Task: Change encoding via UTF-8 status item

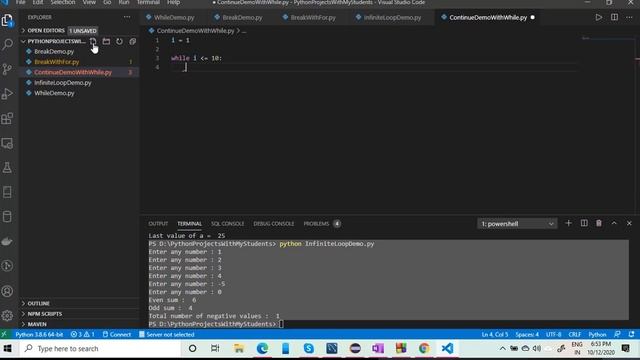Action: pos(553,334)
